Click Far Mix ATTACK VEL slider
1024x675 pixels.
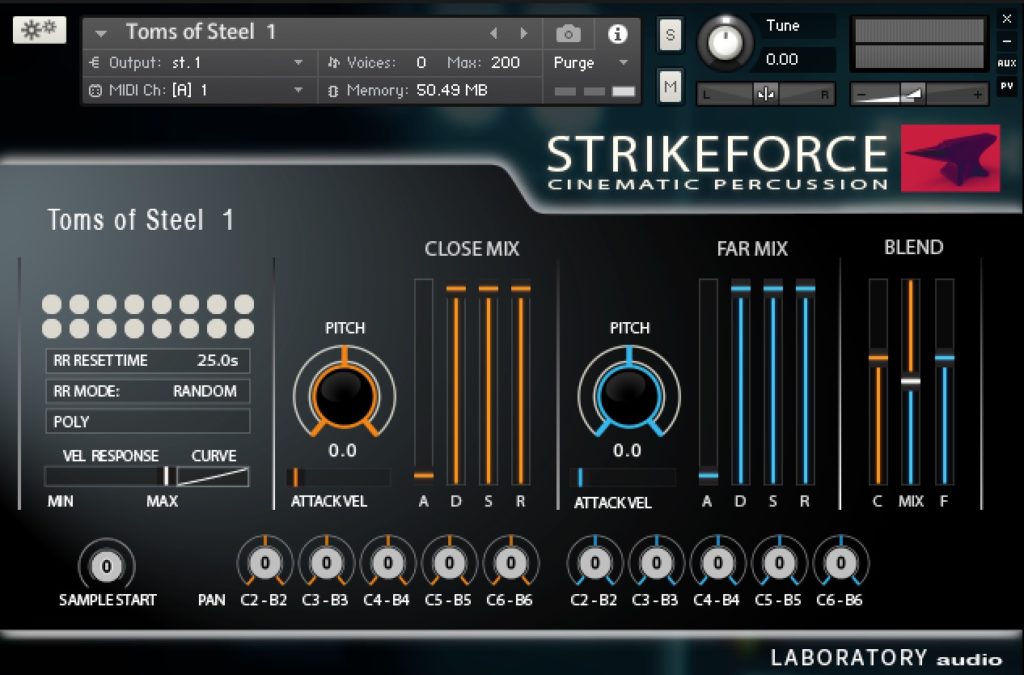click(623, 477)
